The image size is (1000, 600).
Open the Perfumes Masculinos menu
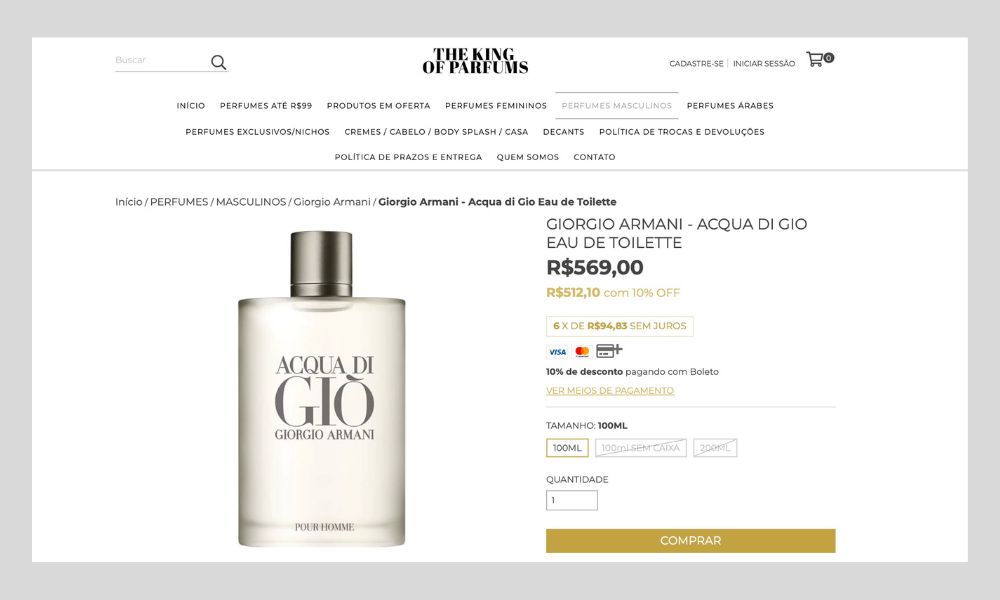pos(617,106)
